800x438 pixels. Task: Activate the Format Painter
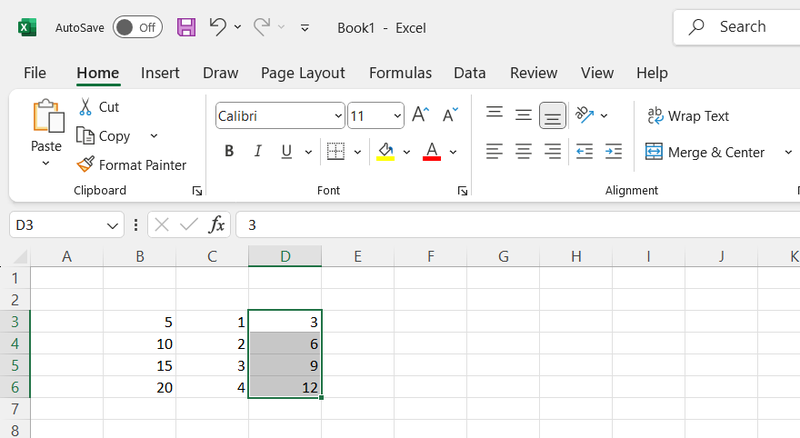point(132,165)
